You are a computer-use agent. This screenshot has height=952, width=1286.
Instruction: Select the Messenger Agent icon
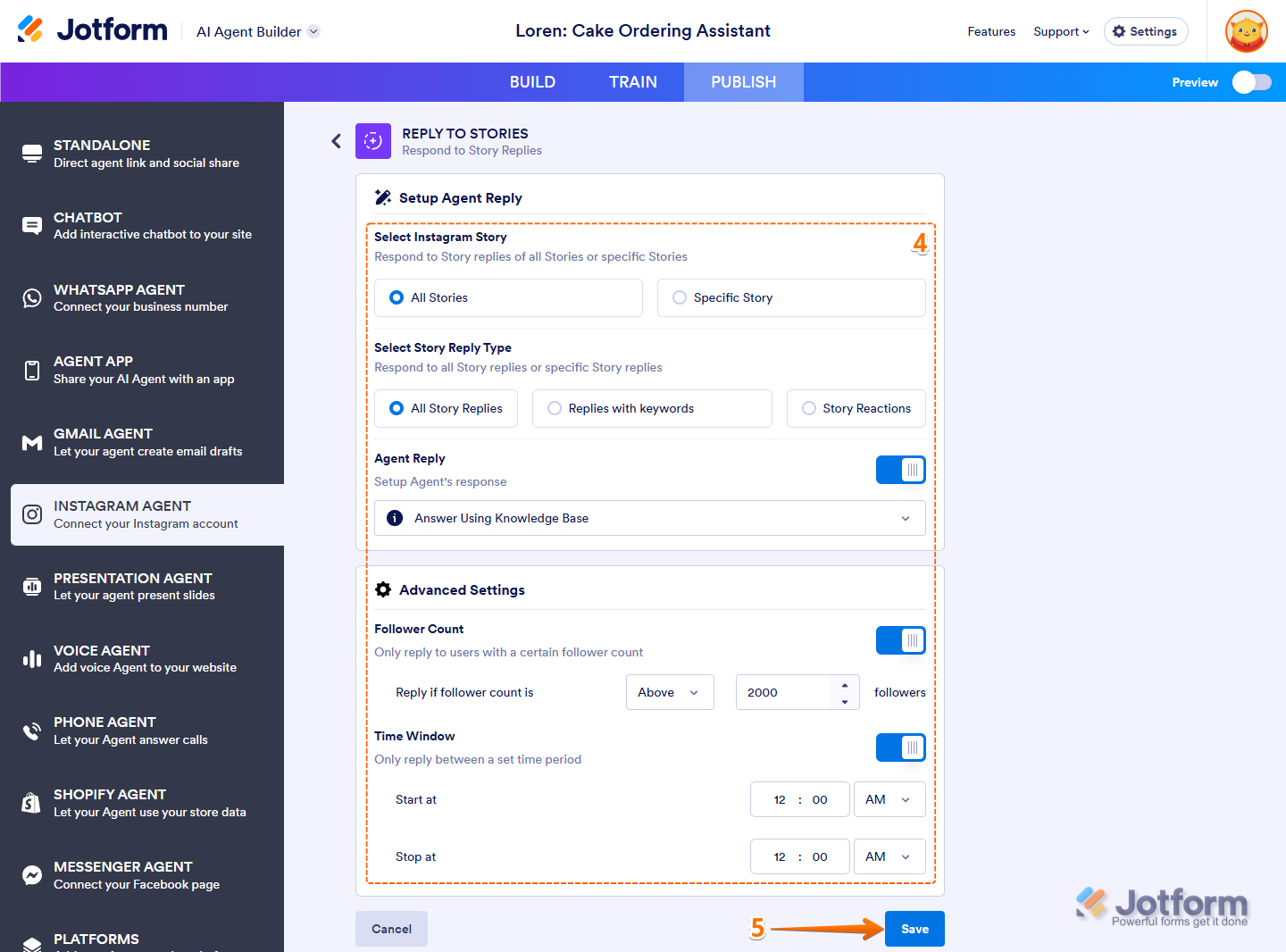32,875
